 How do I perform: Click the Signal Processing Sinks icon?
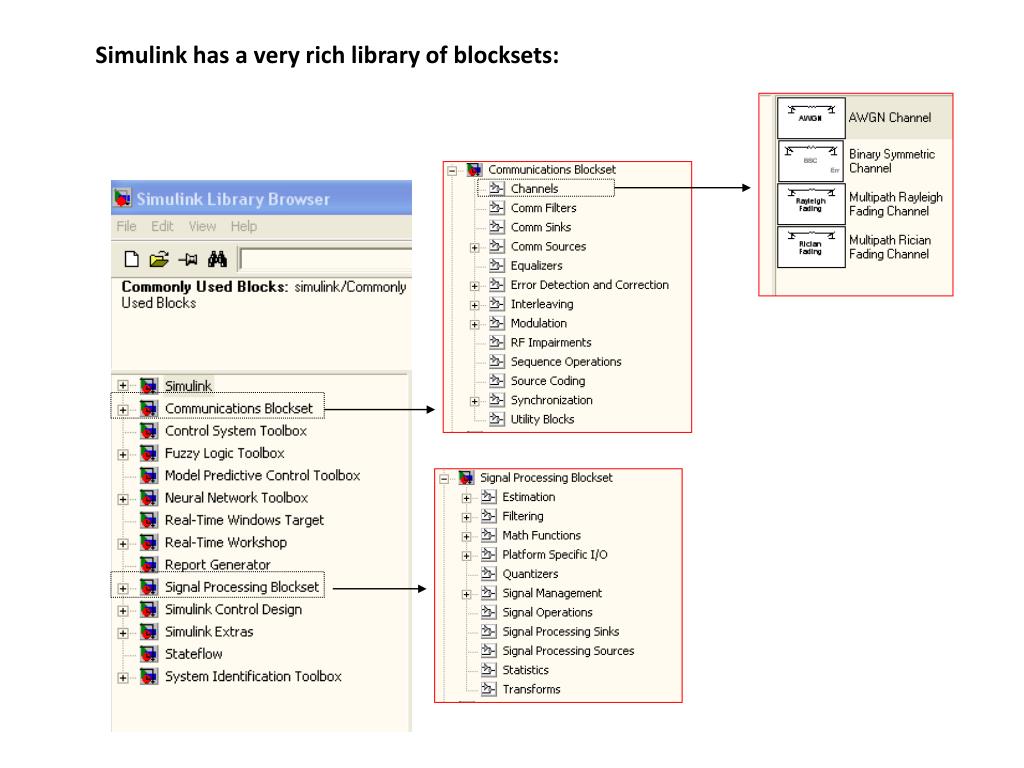coord(488,631)
